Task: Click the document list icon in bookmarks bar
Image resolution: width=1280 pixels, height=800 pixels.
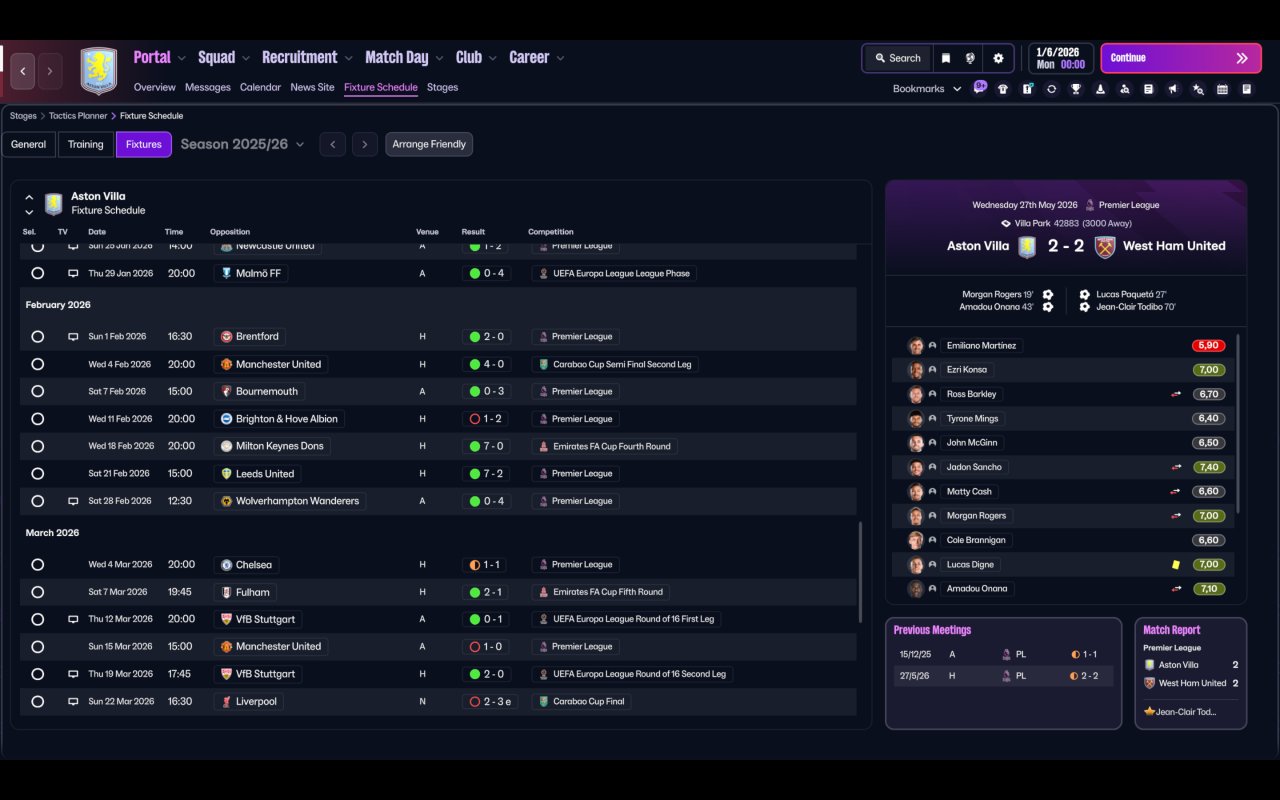Action: pos(1149,89)
